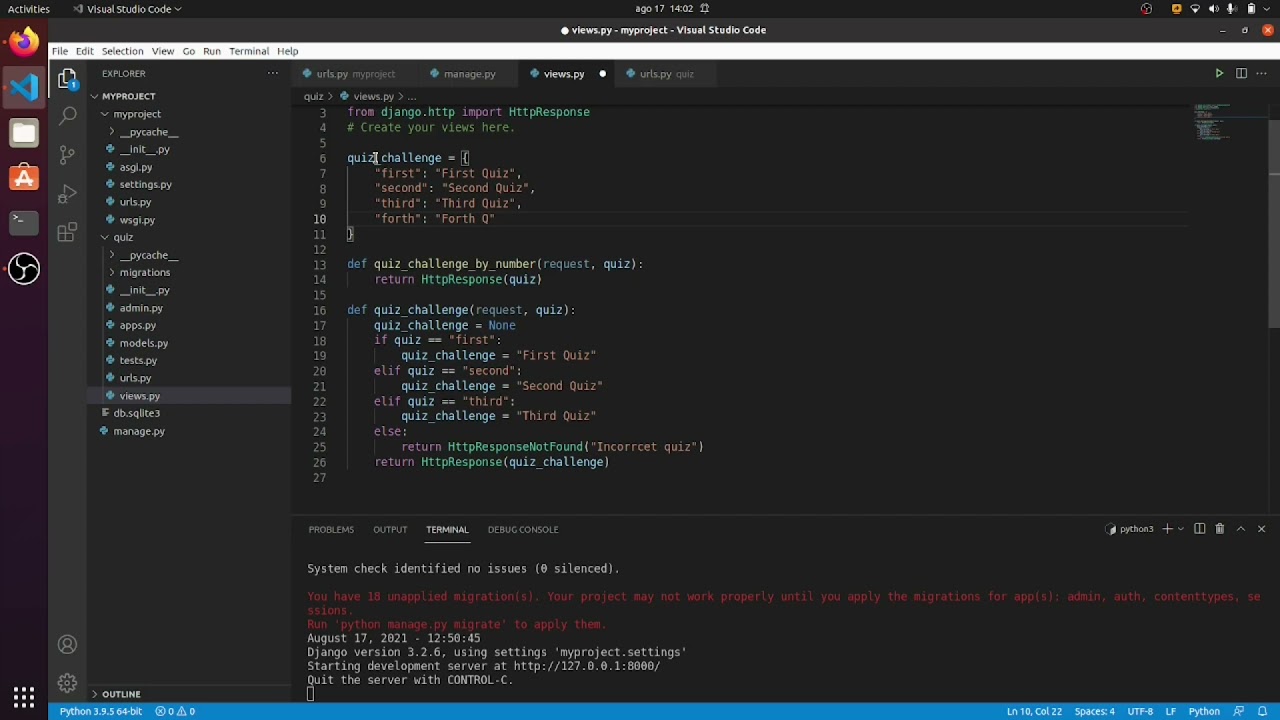Change encoding via UTF-8 status item

point(1140,711)
